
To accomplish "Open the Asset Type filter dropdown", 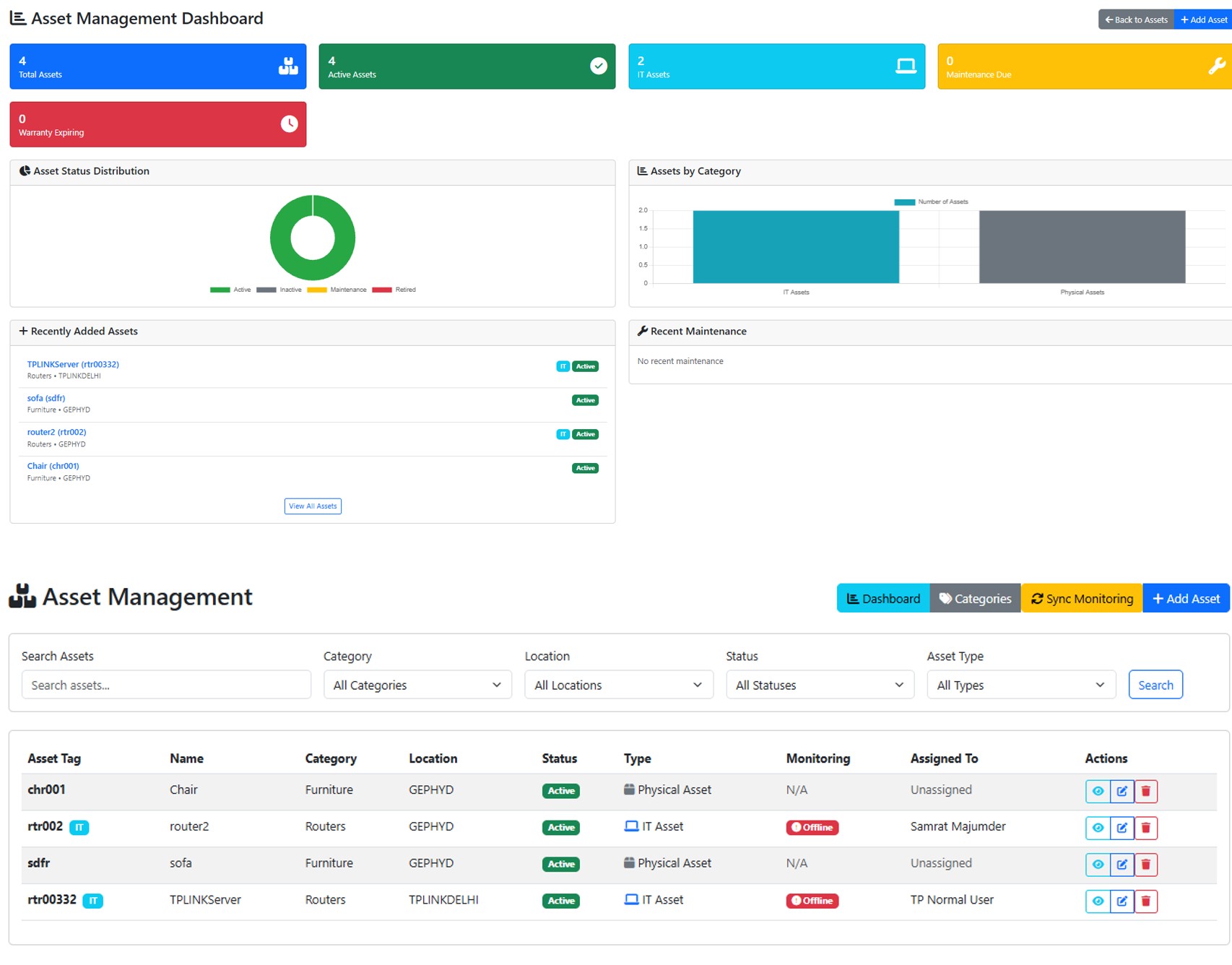I will coord(1020,685).
